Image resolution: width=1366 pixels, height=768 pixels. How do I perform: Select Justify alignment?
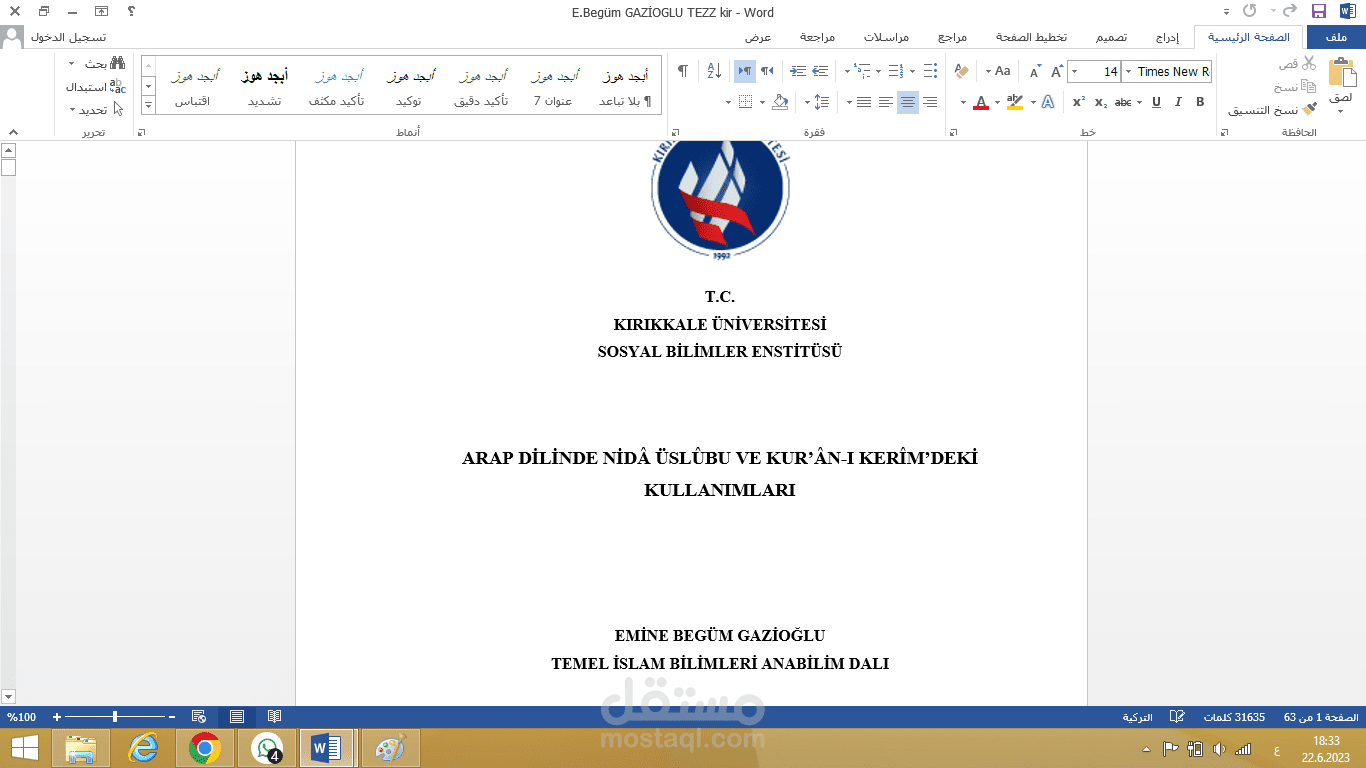pyautogui.click(x=863, y=102)
